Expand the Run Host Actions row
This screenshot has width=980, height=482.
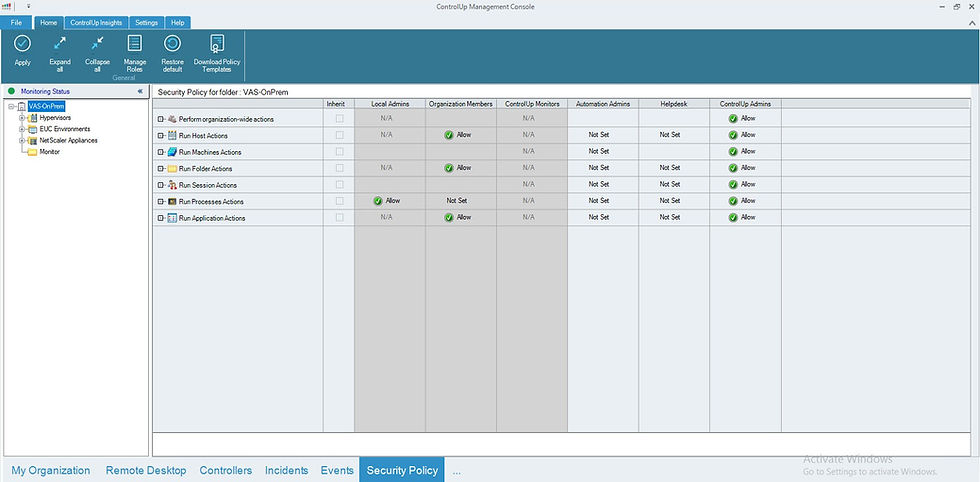tap(161, 136)
